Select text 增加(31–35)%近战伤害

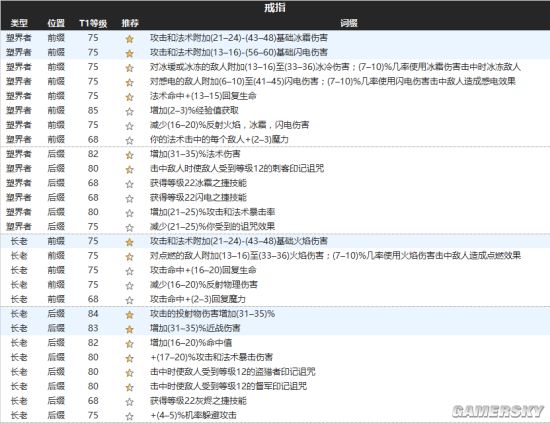(x=195, y=328)
